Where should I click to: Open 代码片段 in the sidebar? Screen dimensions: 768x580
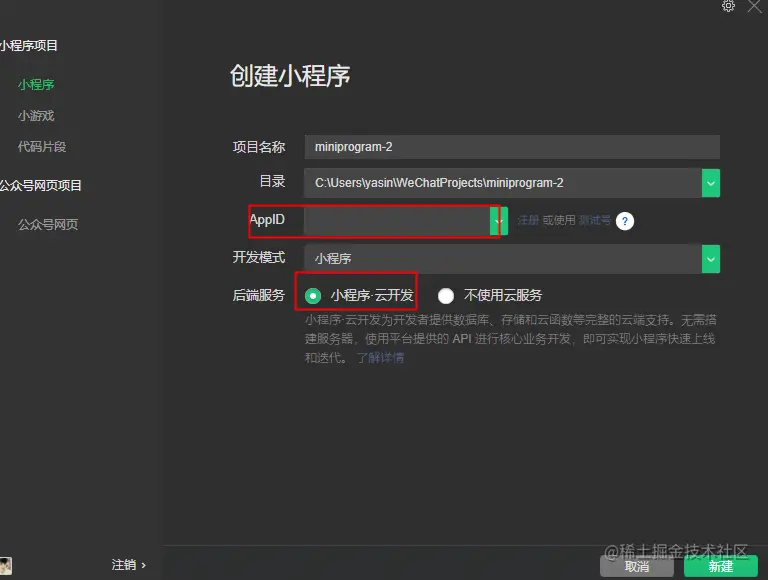(42, 146)
